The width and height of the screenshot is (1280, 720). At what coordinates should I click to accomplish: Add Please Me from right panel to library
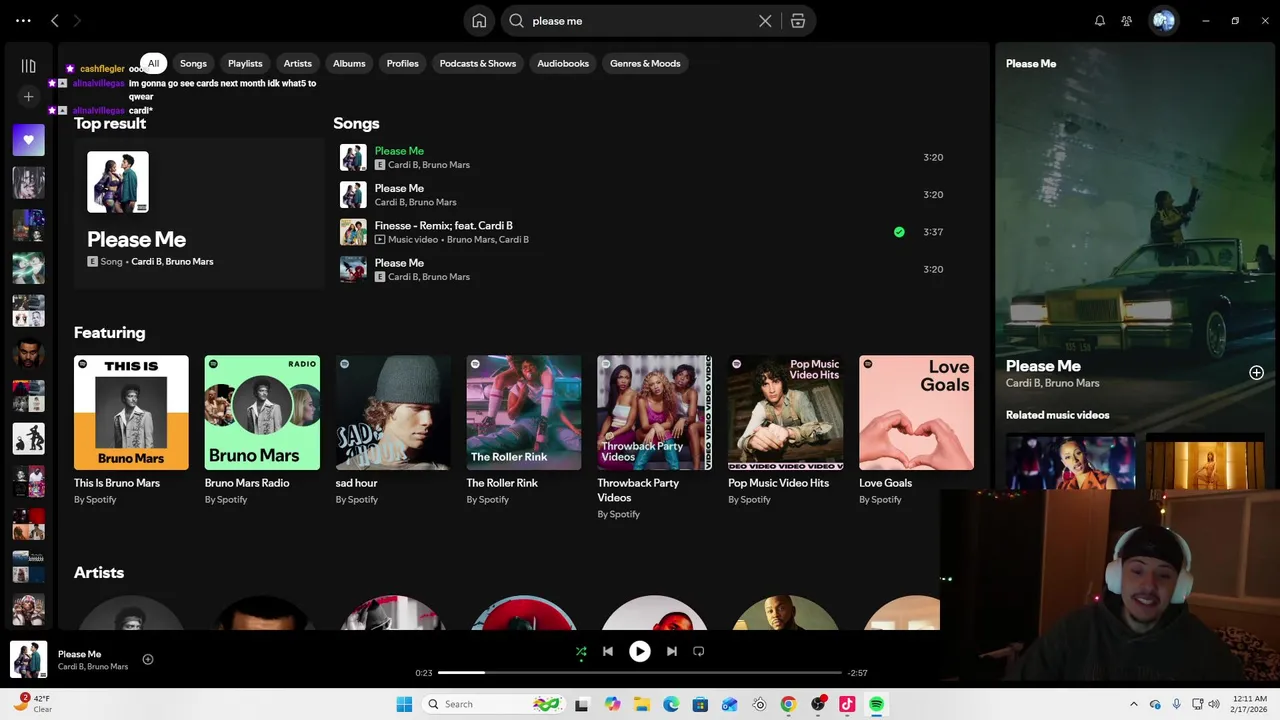coord(1256,373)
